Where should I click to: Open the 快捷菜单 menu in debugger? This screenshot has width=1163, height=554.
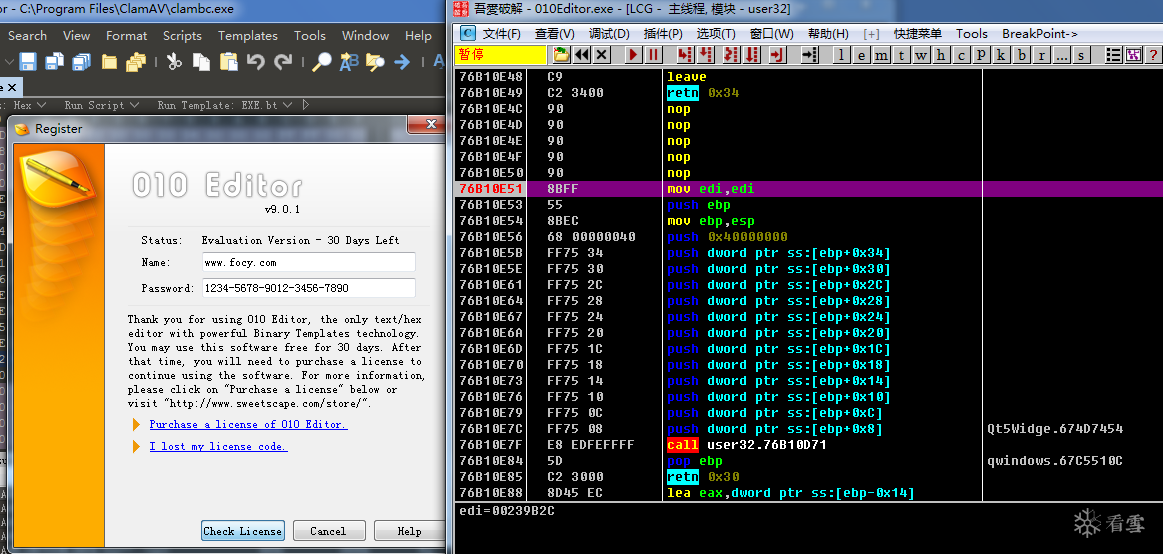(918, 34)
